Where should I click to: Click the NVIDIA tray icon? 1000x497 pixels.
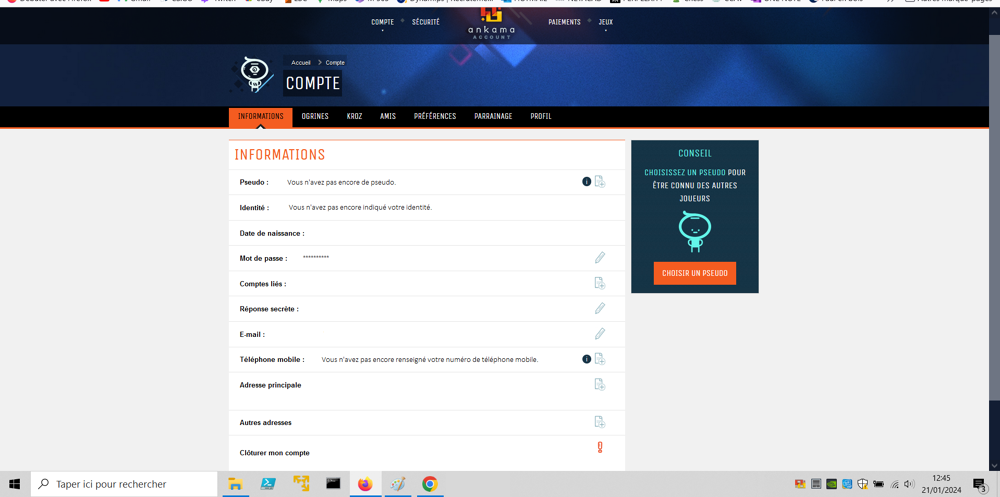(832, 484)
